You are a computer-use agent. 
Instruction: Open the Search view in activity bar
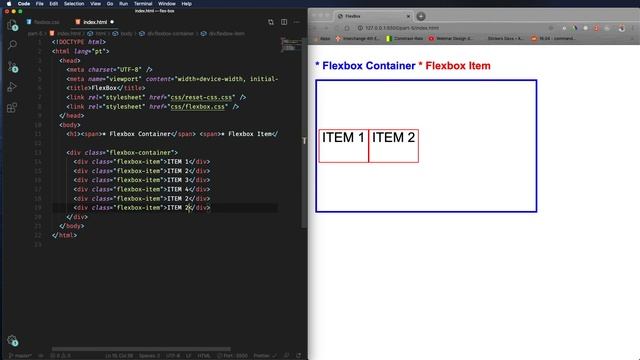pos(12,44)
